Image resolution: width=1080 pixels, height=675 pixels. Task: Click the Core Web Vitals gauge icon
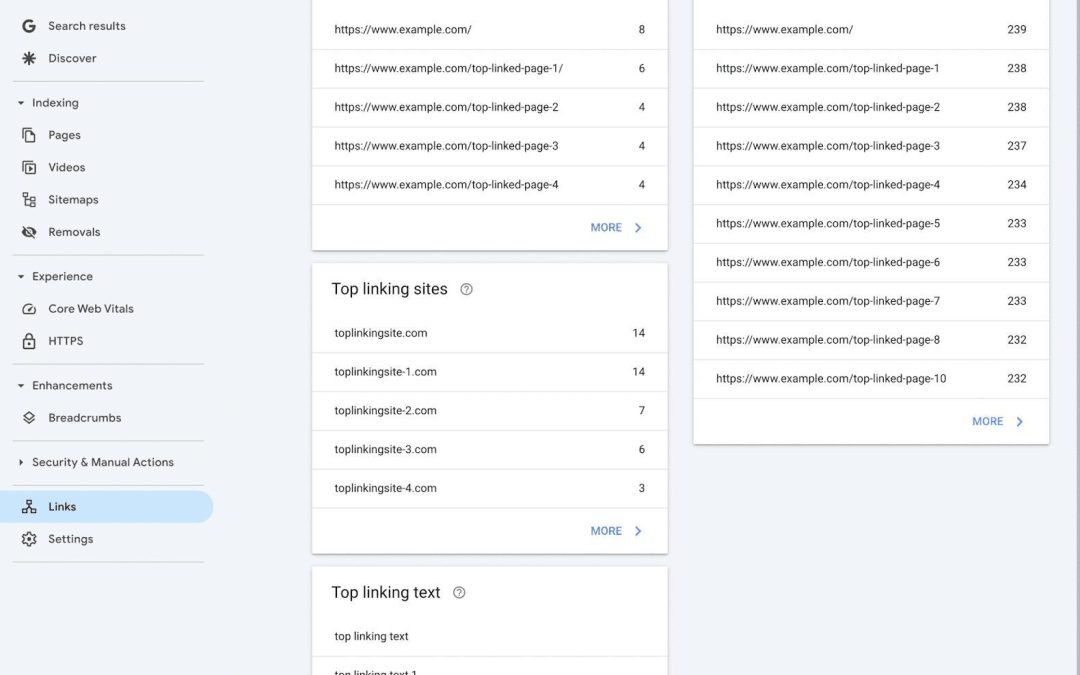(29, 309)
